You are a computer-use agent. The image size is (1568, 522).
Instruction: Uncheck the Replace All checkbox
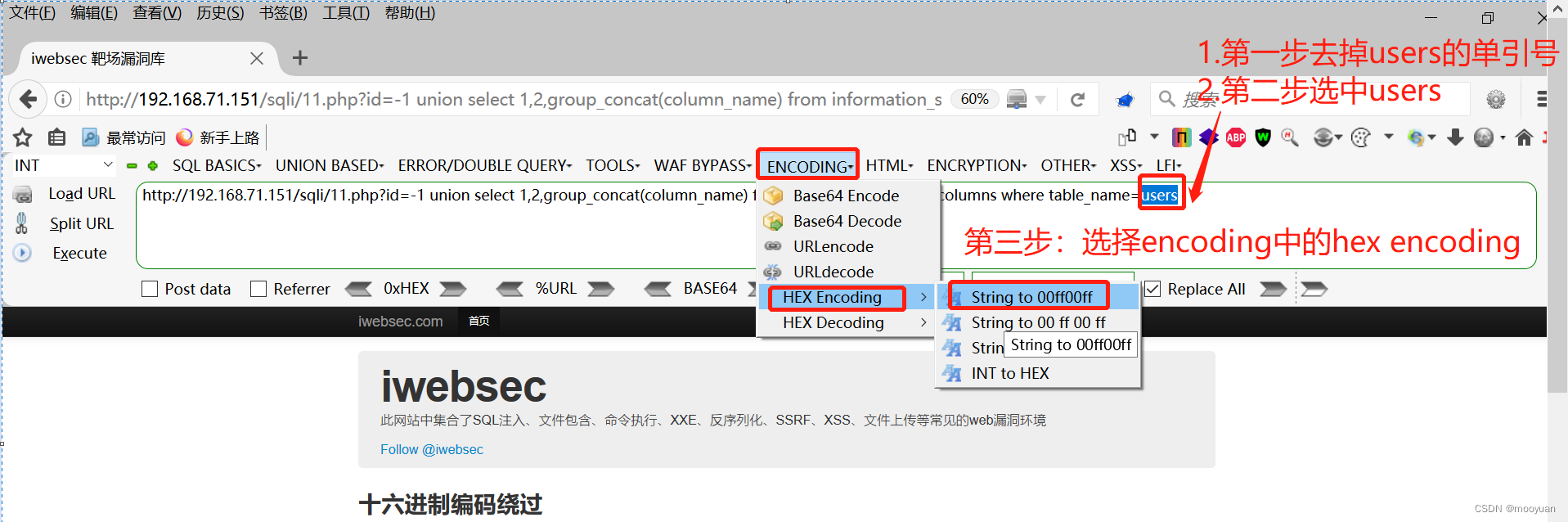pos(1152,289)
